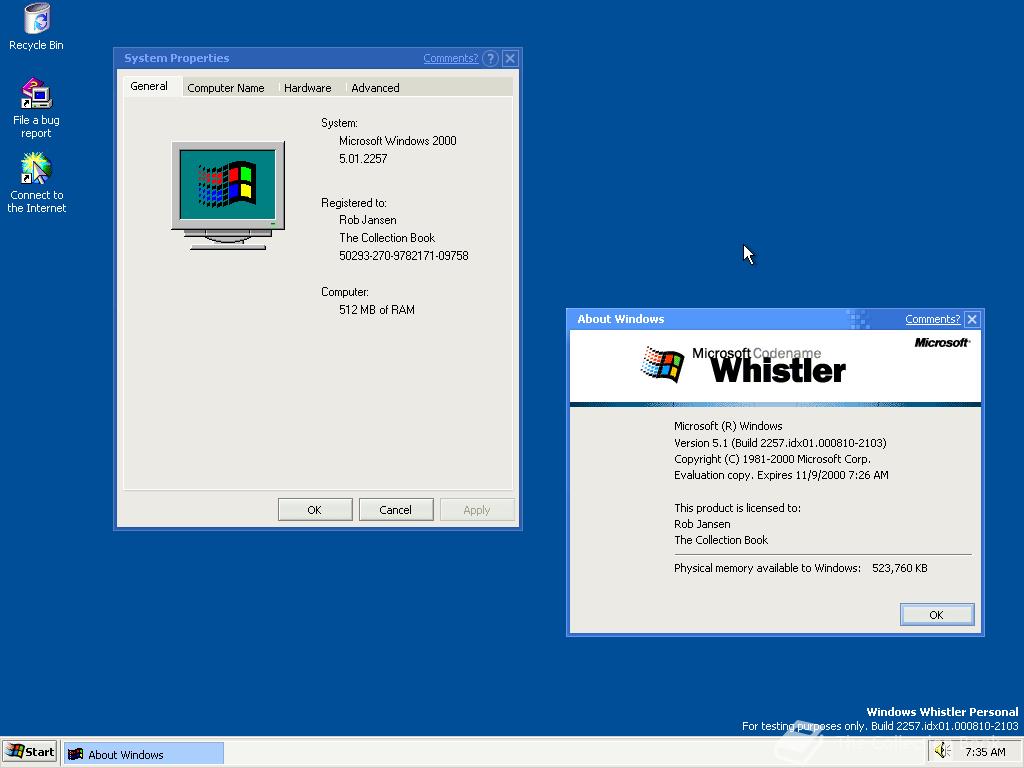1024x768 pixels.
Task: Click OK in System Properties
Action: [315, 509]
